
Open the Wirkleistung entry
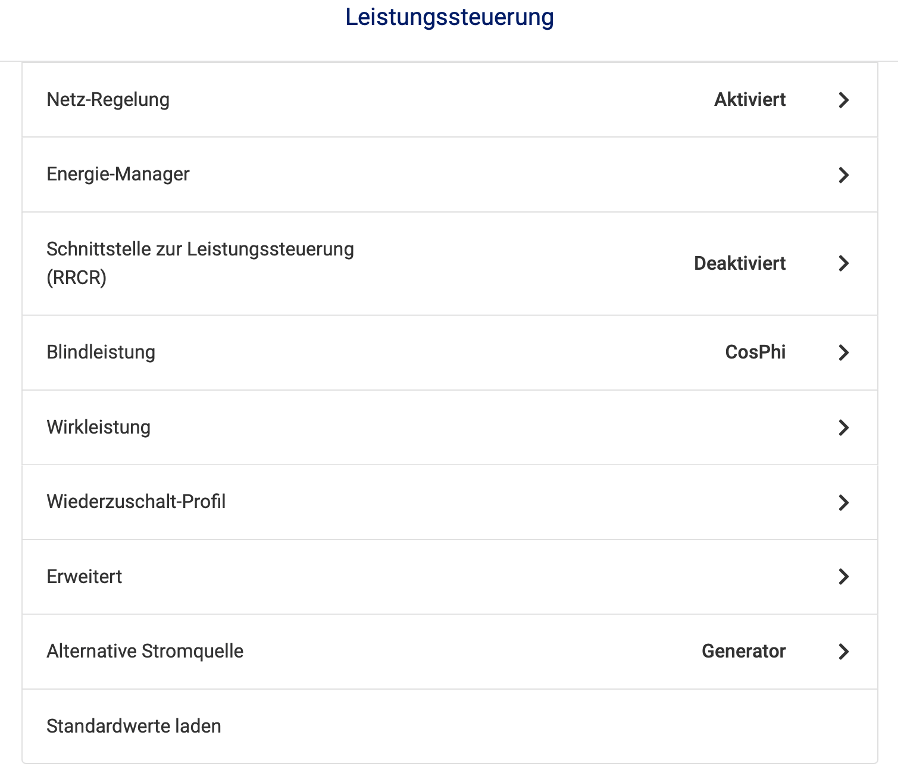click(450, 427)
